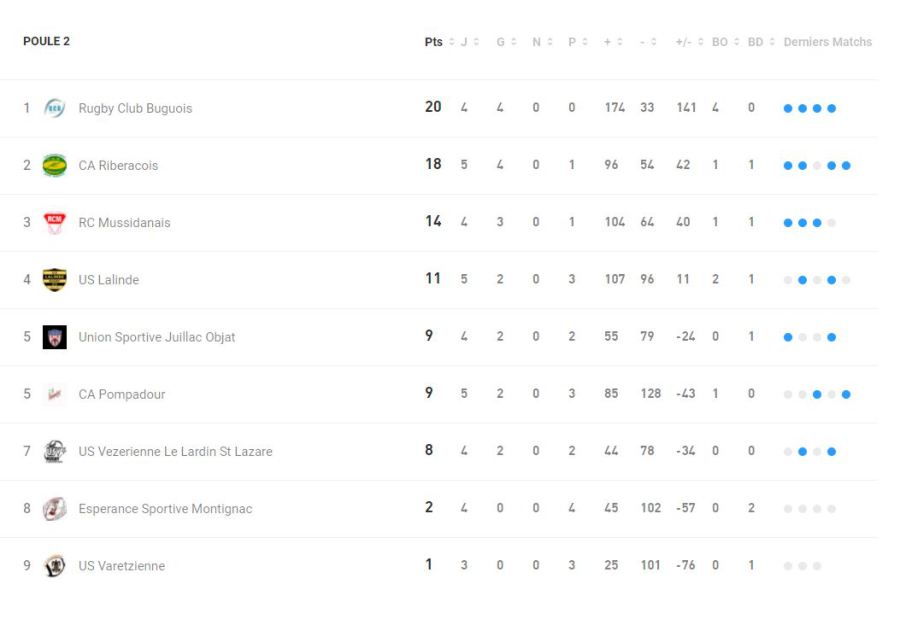The width and height of the screenshot is (900, 625).
Task: Click the Union Sportive Juillac Objat logo
Action: [54, 337]
